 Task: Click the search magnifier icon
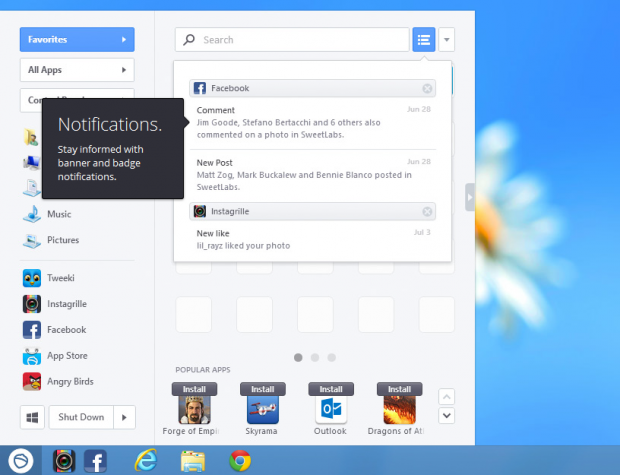pyautogui.click(x=189, y=39)
